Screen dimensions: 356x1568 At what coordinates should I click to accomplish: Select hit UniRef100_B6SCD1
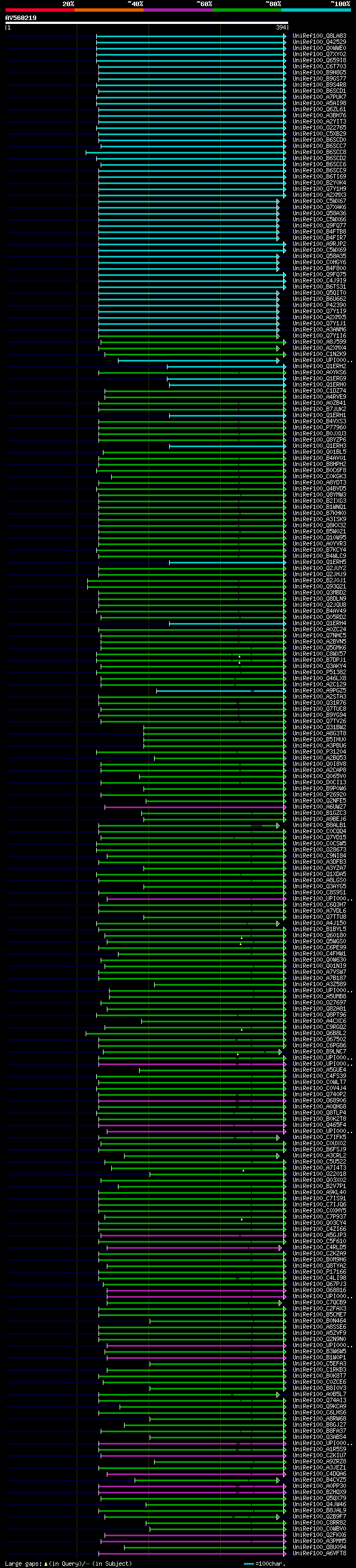coord(319,91)
